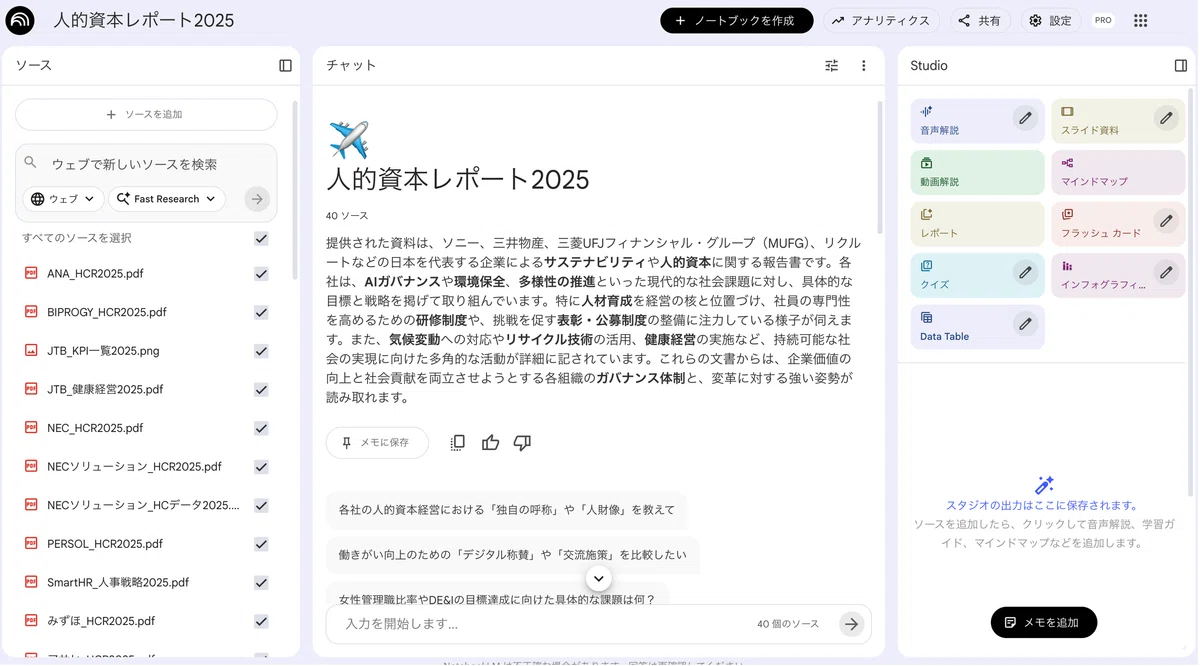This screenshot has width=1200, height=666.
Task: Open source PERSOL_HCR2025.pdf
Action: click(x=105, y=544)
